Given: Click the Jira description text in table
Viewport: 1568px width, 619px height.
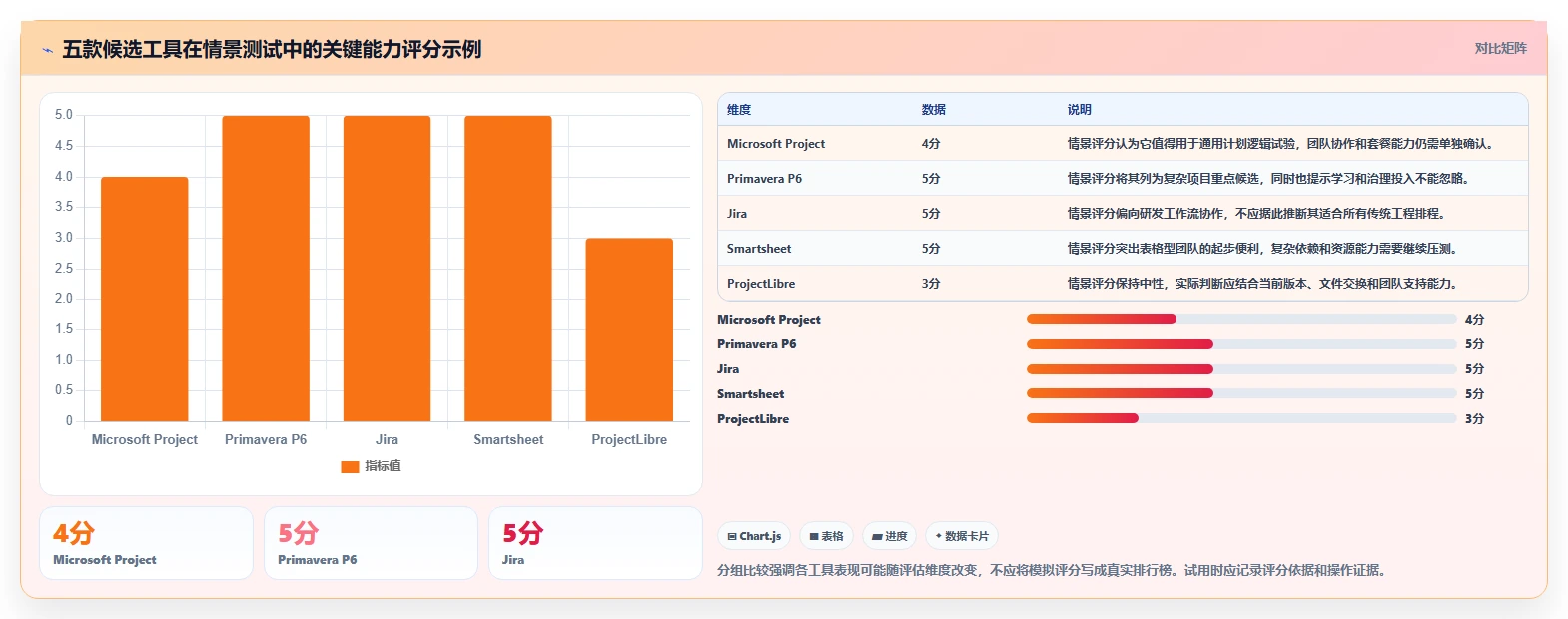Looking at the screenshot, I should coord(1258,214).
